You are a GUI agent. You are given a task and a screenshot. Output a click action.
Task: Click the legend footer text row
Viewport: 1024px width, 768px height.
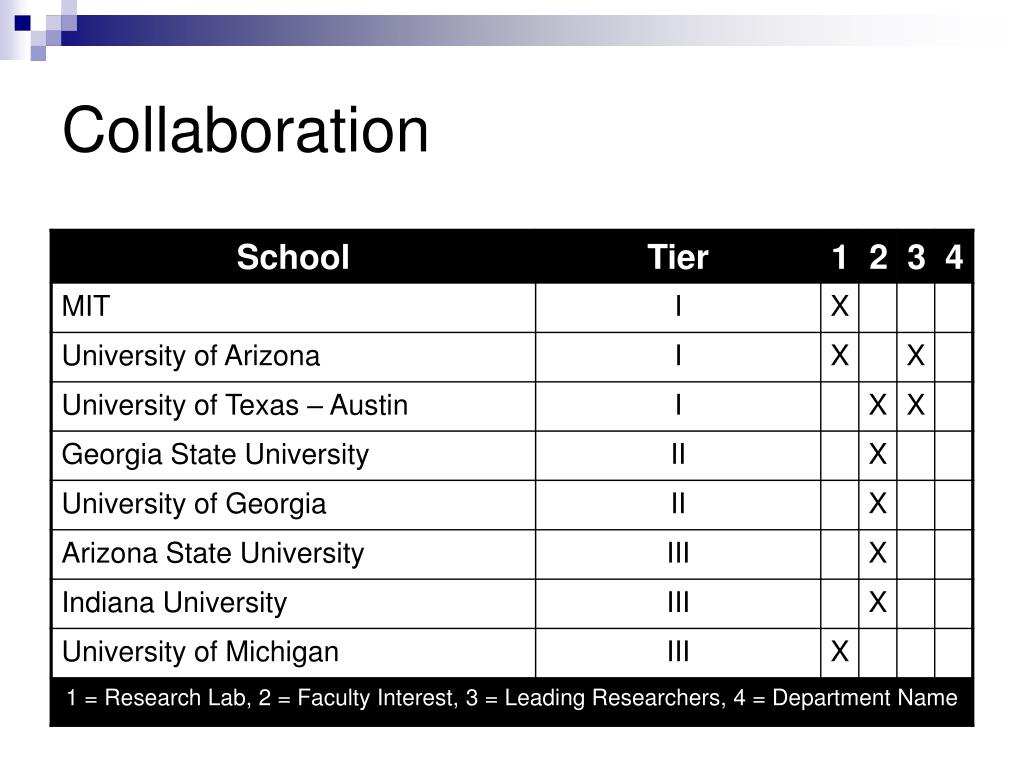click(x=512, y=698)
